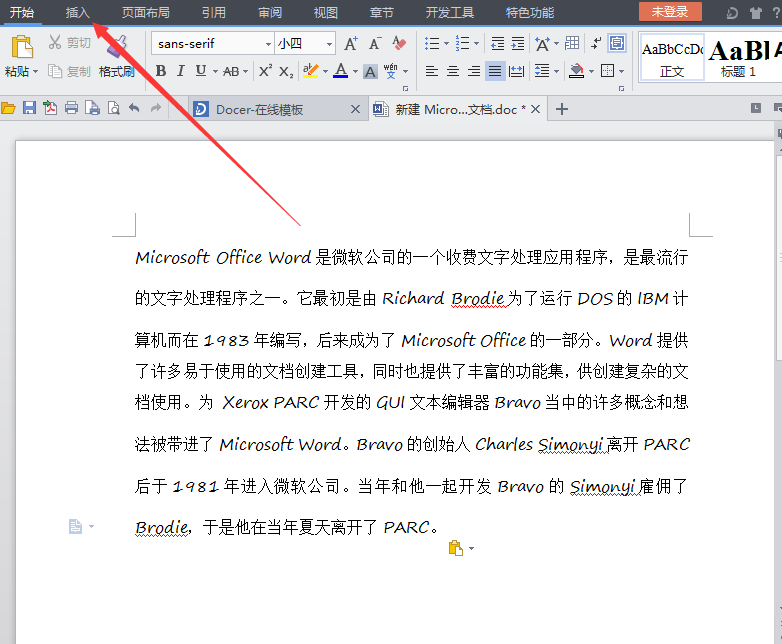The image size is (782, 644).
Task: Click the line spacing icon
Action: pos(542,71)
